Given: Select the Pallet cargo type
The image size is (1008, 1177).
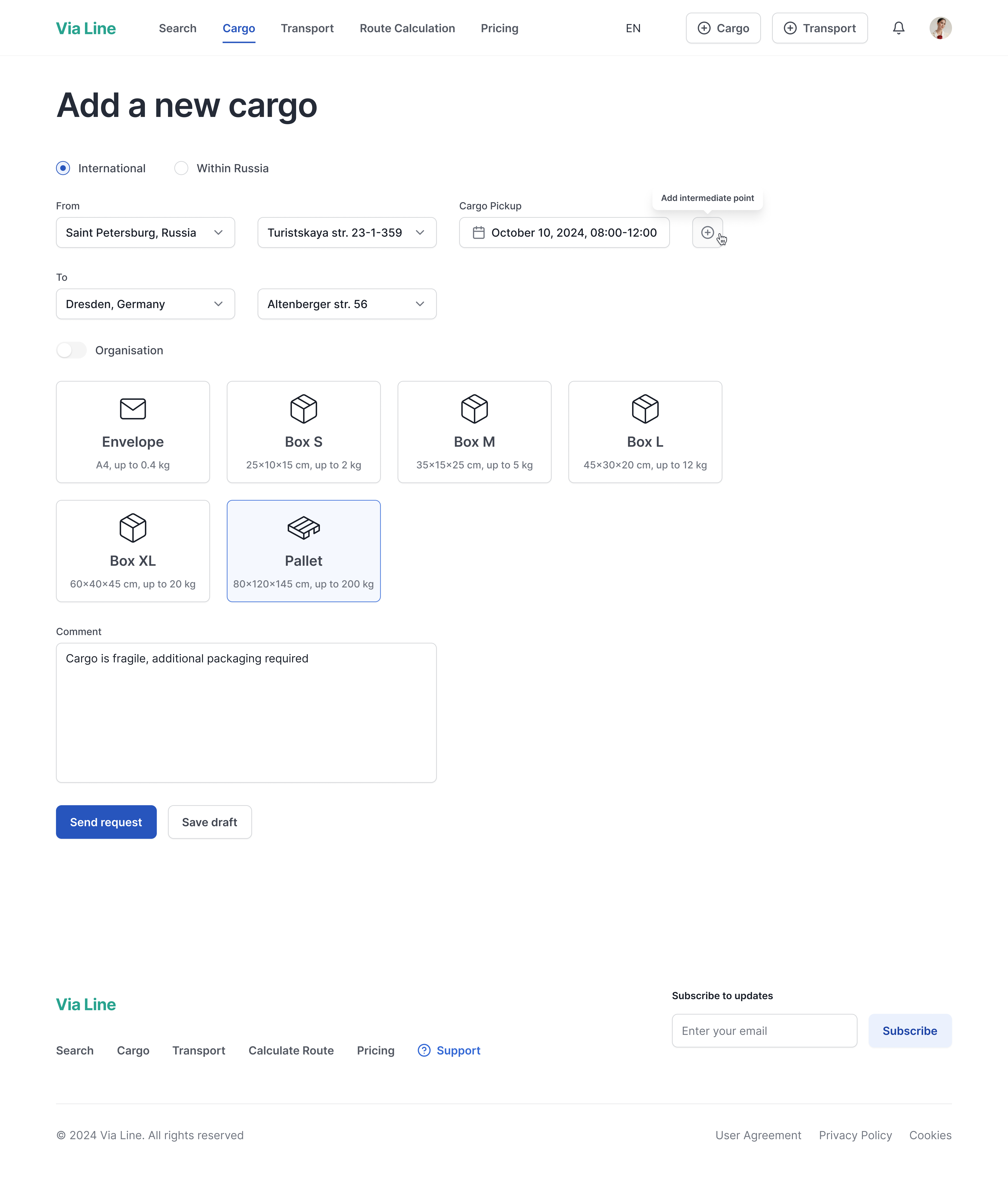Looking at the screenshot, I should coord(303,550).
